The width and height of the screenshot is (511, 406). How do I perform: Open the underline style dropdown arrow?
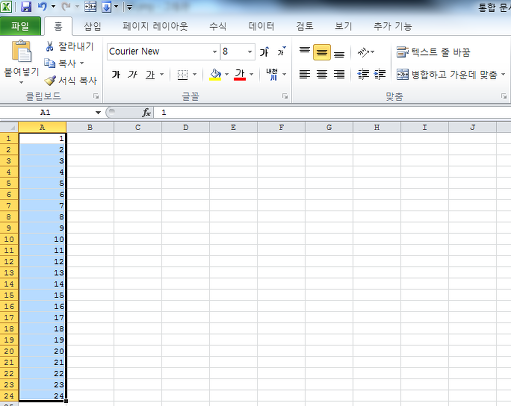[162, 74]
